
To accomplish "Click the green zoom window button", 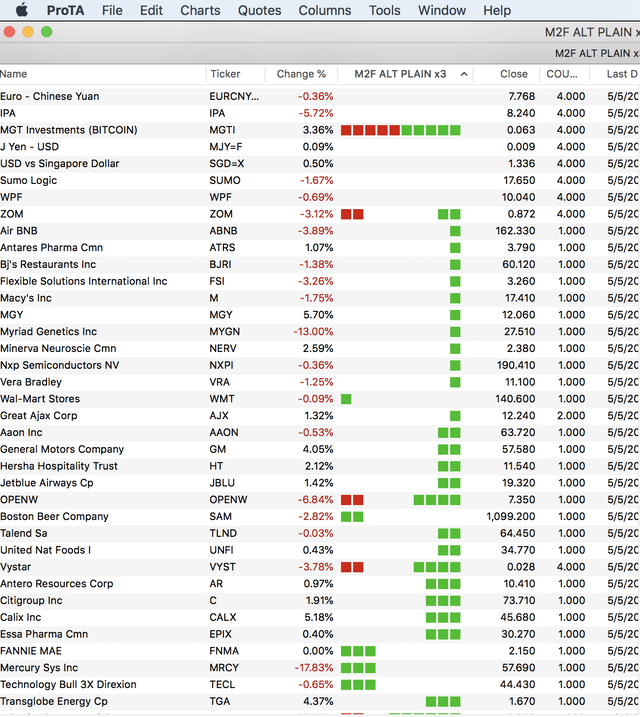I will (47, 32).
